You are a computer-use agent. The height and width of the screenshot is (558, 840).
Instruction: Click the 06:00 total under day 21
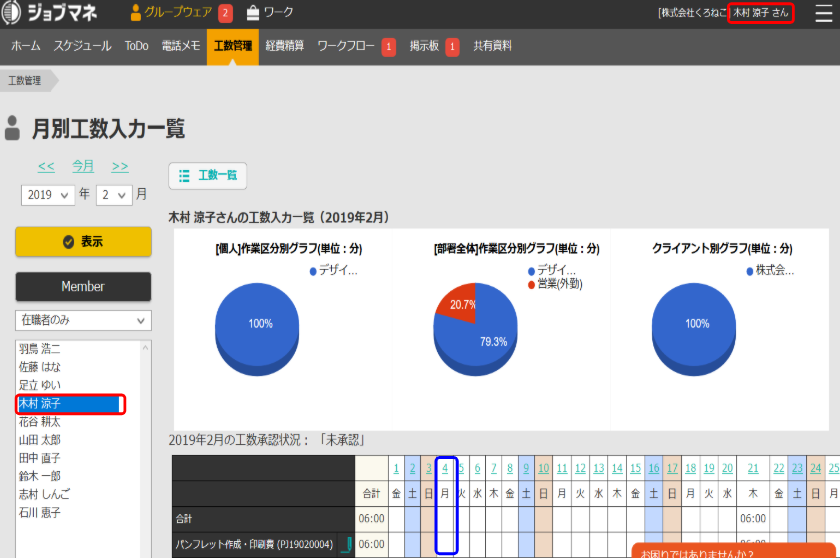click(x=753, y=519)
